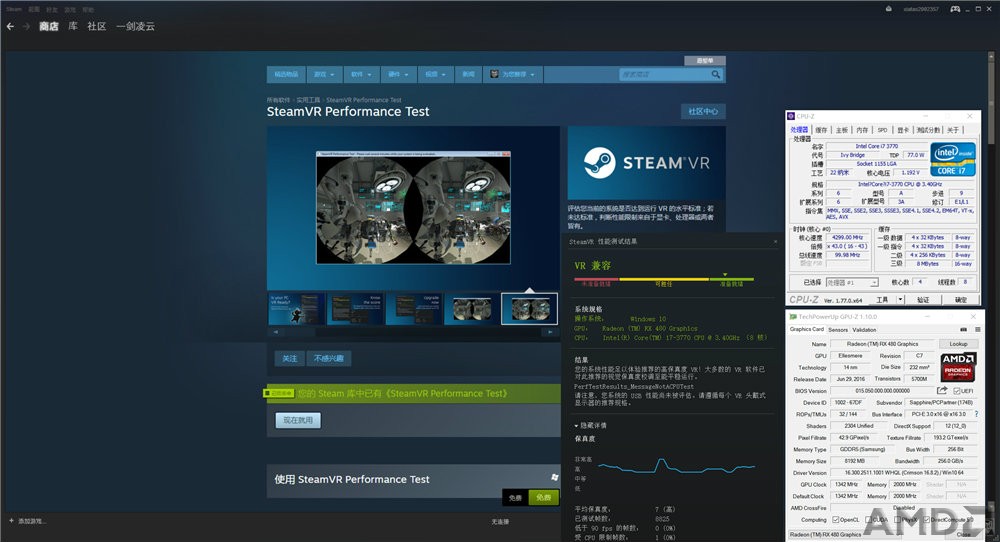This screenshot has width=1000, height=542.
Task: Close the SteamVR results panel
Action: (775, 242)
